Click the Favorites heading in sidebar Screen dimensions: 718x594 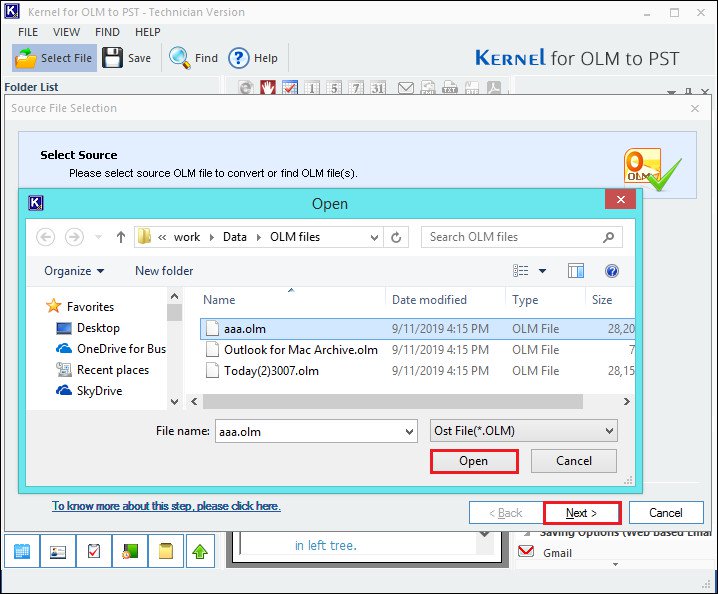pyautogui.click(x=80, y=306)
